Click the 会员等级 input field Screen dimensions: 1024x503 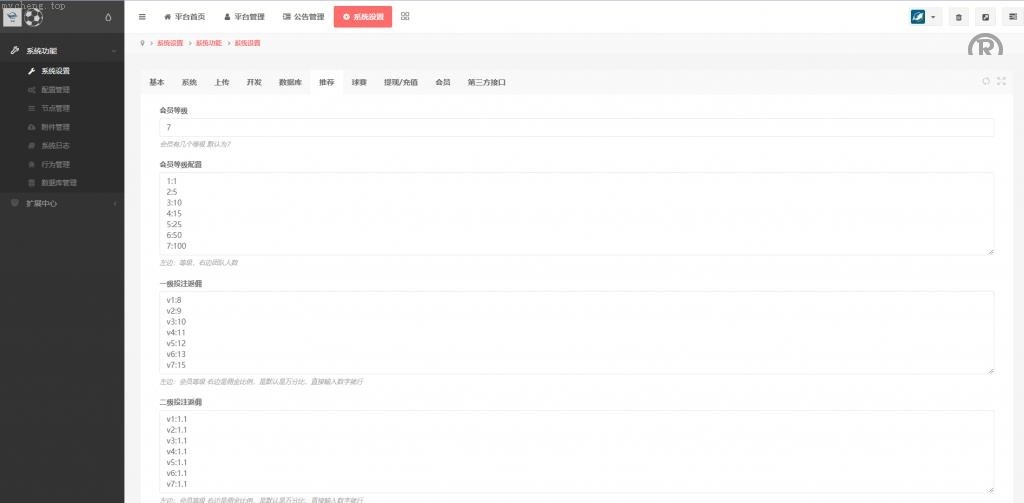pos(576,128)
